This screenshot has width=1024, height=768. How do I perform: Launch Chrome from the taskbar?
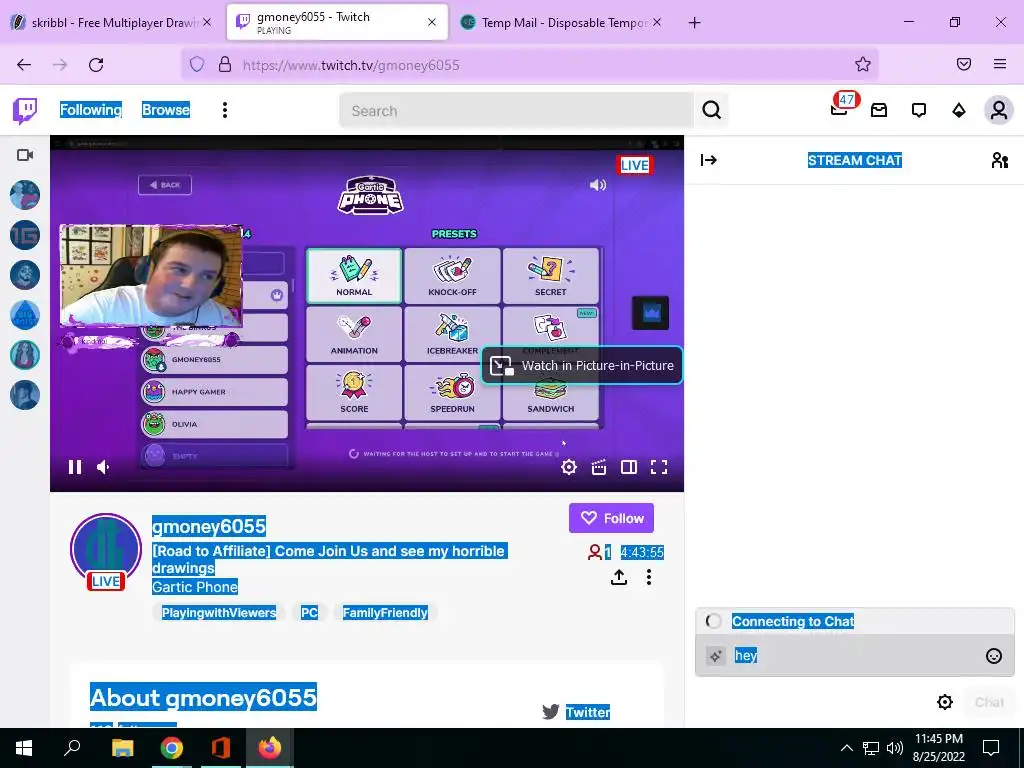click(172, 748)
